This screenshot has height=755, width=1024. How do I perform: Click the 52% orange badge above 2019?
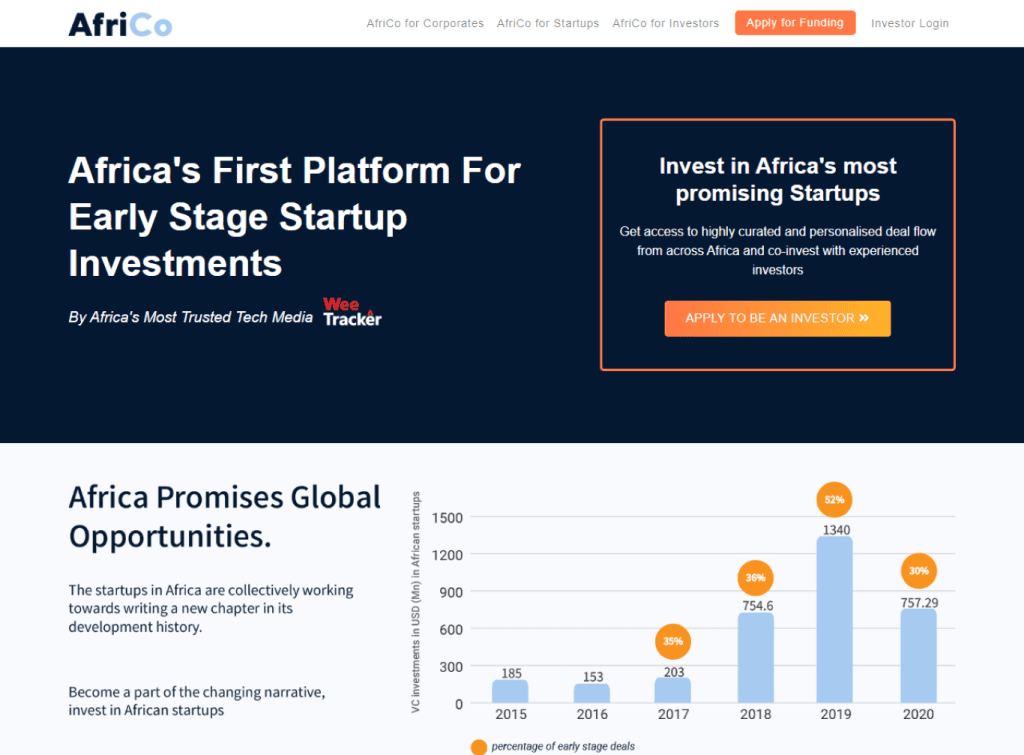coord(834,500)
